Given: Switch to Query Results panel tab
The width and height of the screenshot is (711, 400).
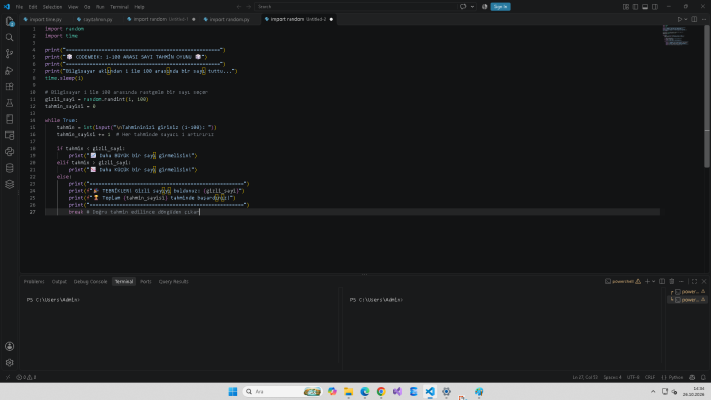Looking at the screenshot, I should [x=173, y=282].
